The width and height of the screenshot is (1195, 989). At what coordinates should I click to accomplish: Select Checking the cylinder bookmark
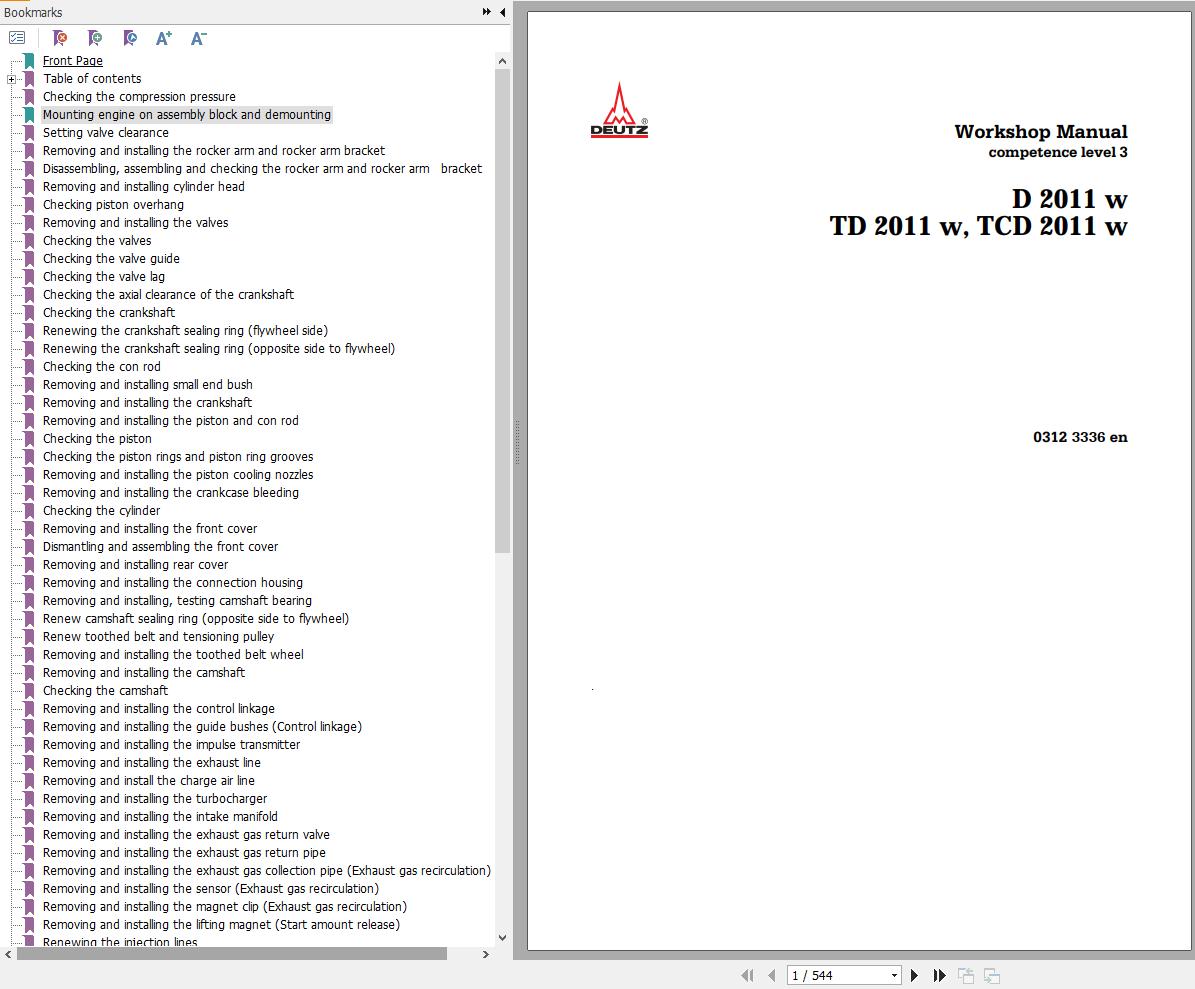(x=101, y=511)
